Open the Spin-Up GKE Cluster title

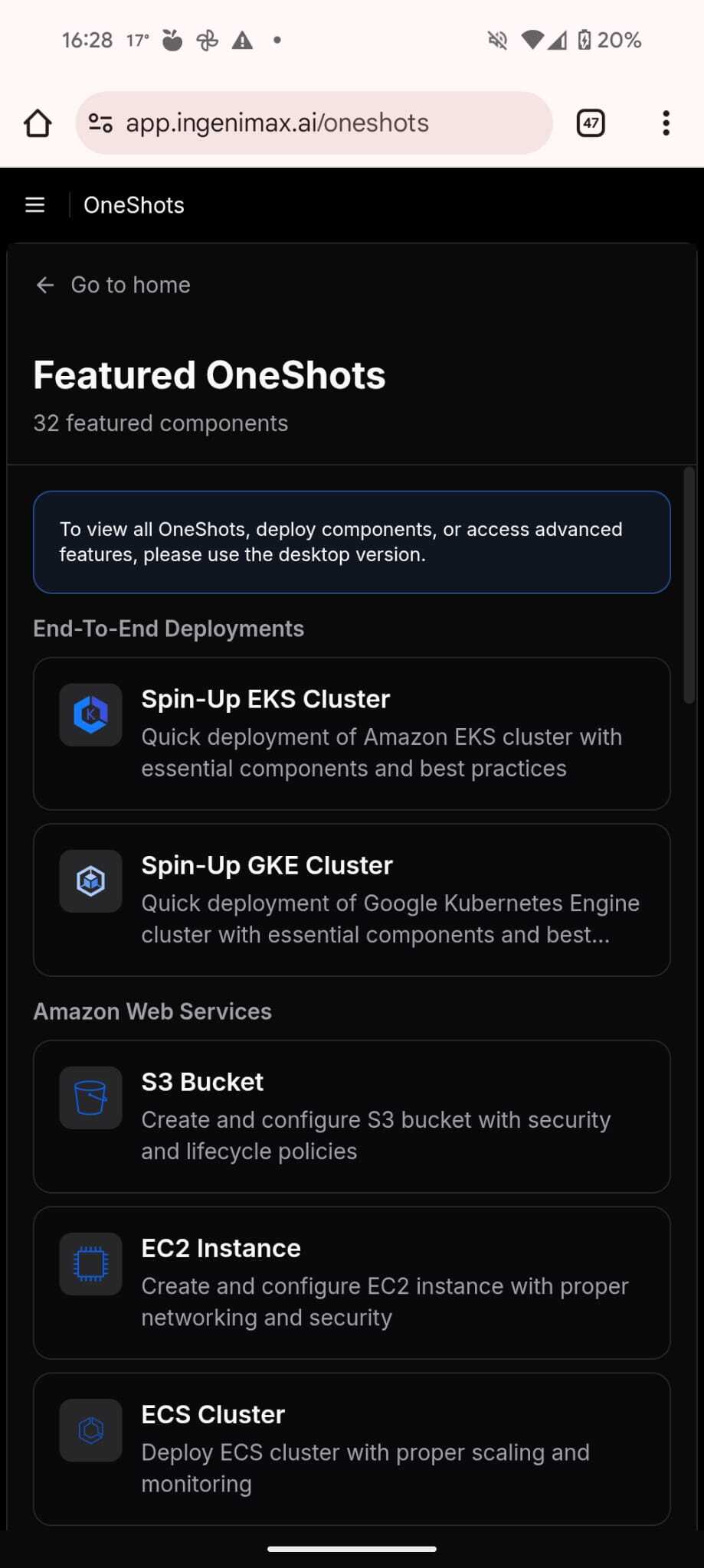(267, 866)
